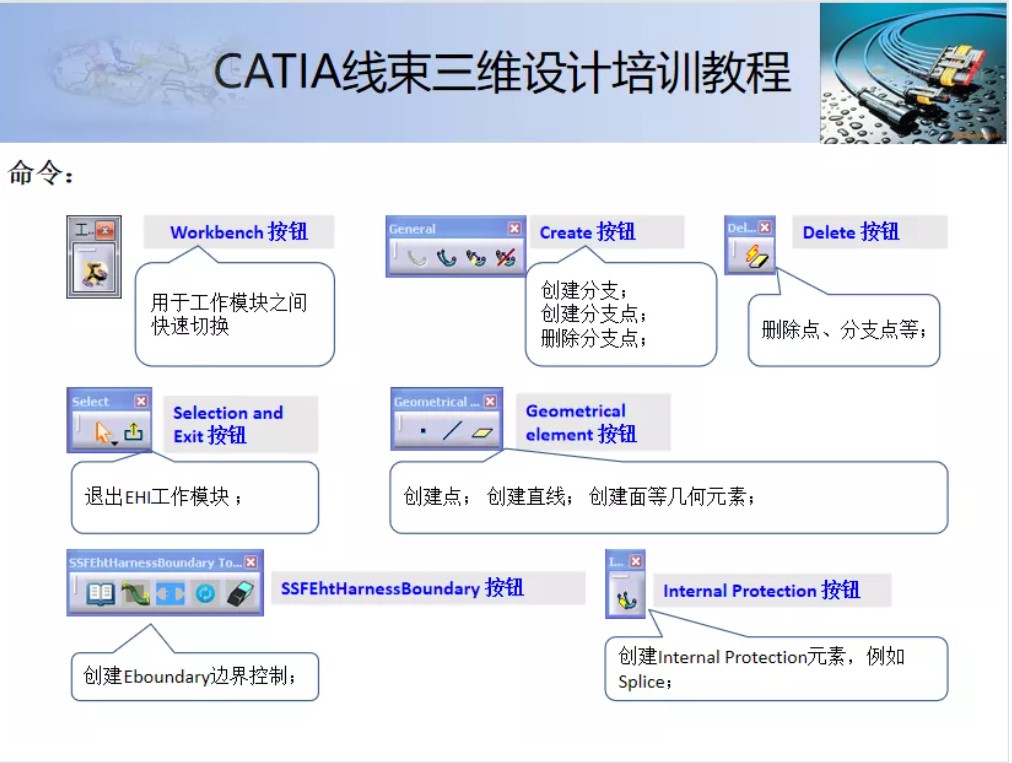1012x763 pixels.
Task: Select the create branch tool in General toolbar
Action: [x=447, y=258]
